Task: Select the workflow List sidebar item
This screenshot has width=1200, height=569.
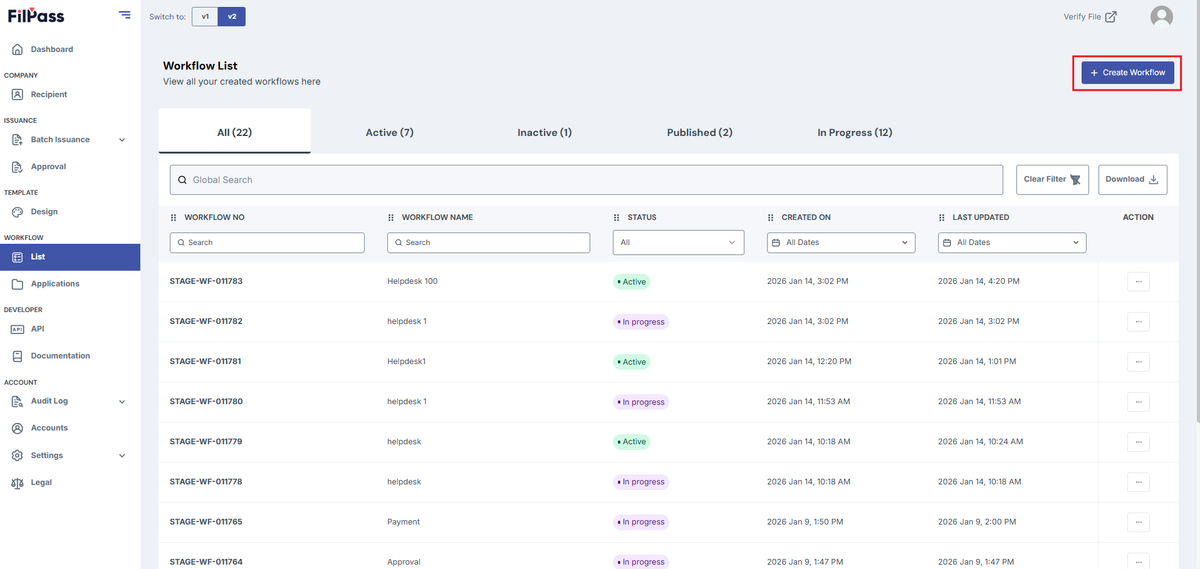Action: pyautogui.click(x=70, y=257)
